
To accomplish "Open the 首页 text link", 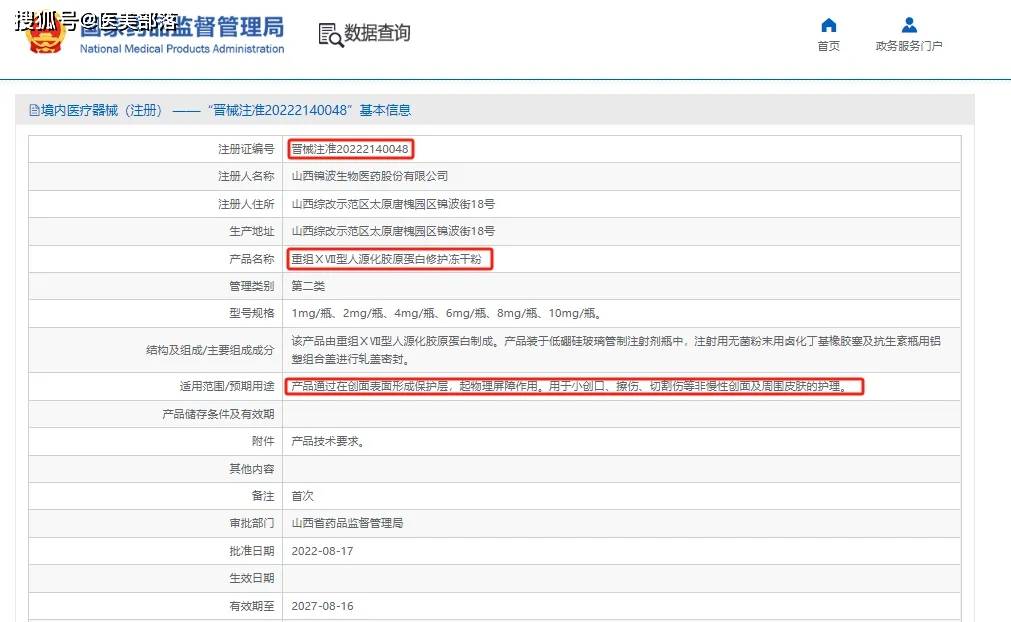I will point(828,46).
